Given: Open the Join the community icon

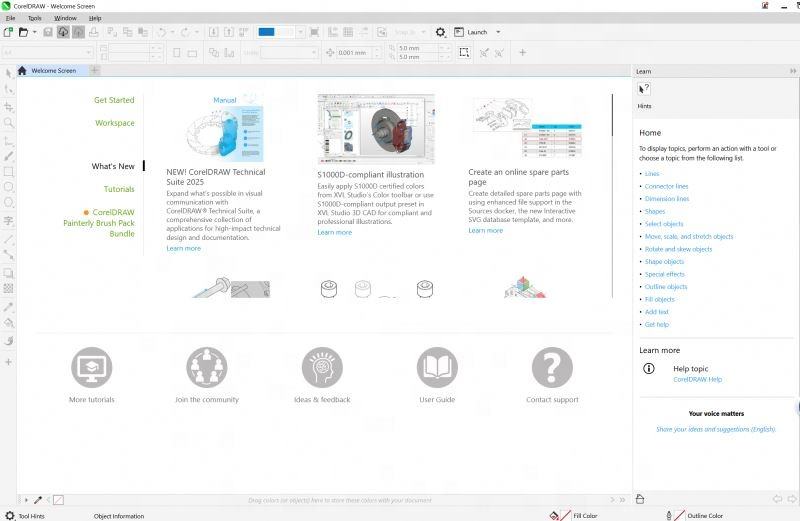Looking at the screenshot, I should coord(206,367).
